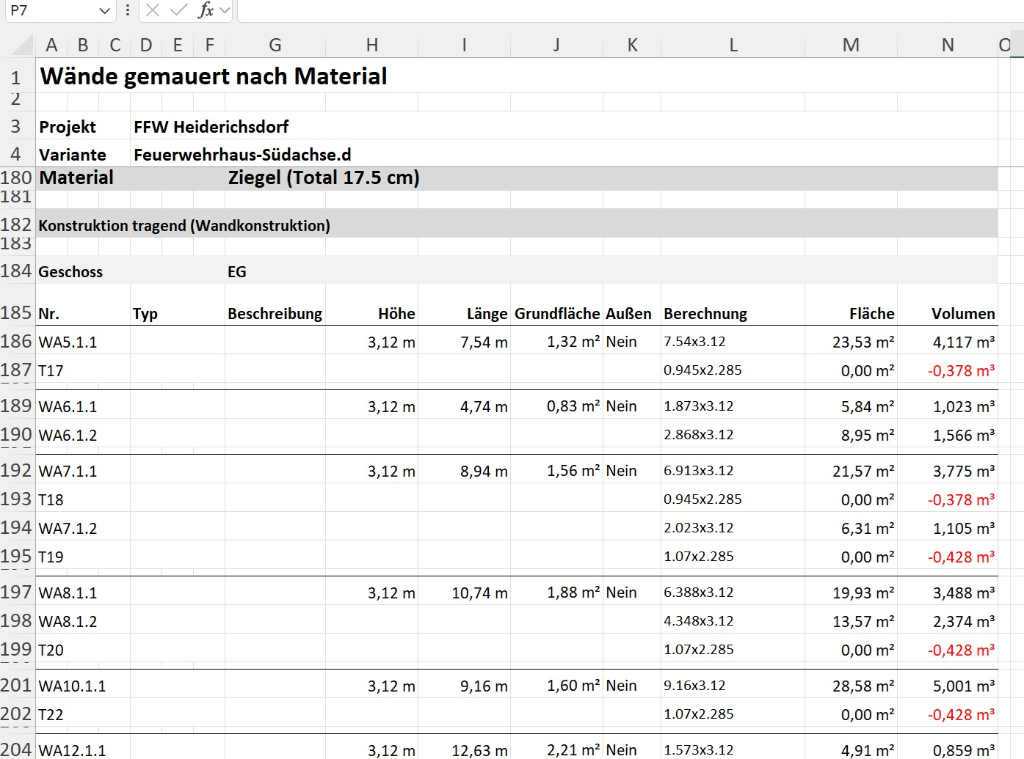The height and width of the screenshot is (759, 1024).
Task: Open the Name Box dropdown arrow
Action: [x=104, y=10]
